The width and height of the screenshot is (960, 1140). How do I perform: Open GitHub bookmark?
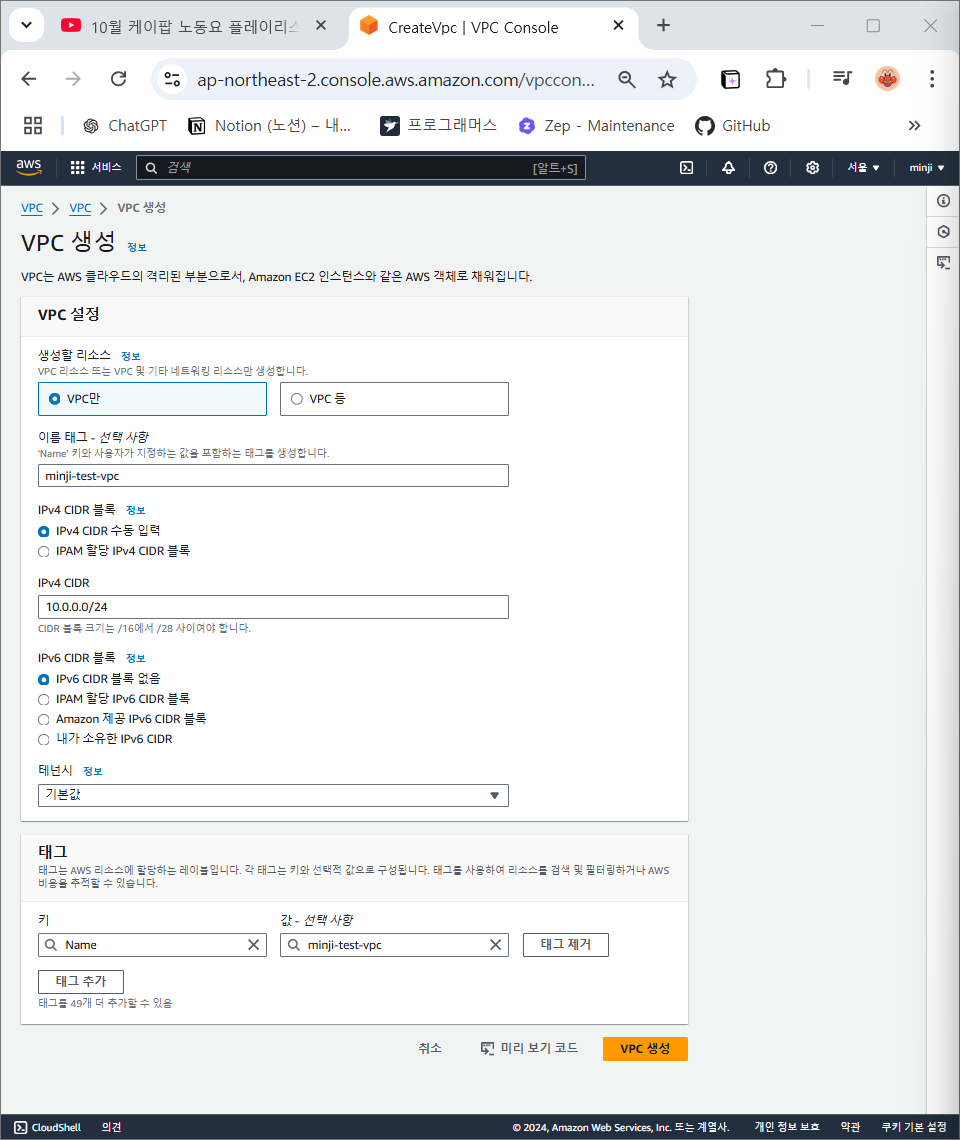(x=732, y=126)
